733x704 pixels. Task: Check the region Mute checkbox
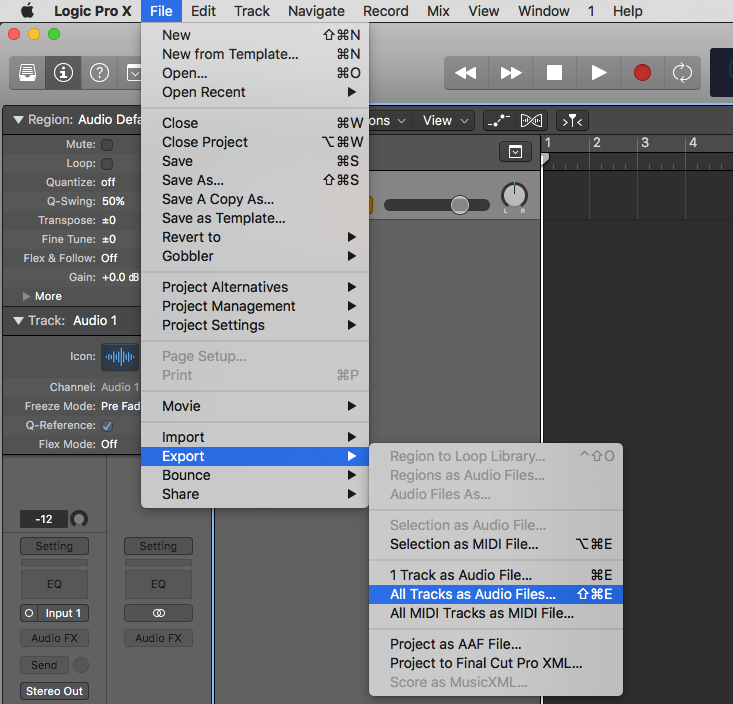107,145
